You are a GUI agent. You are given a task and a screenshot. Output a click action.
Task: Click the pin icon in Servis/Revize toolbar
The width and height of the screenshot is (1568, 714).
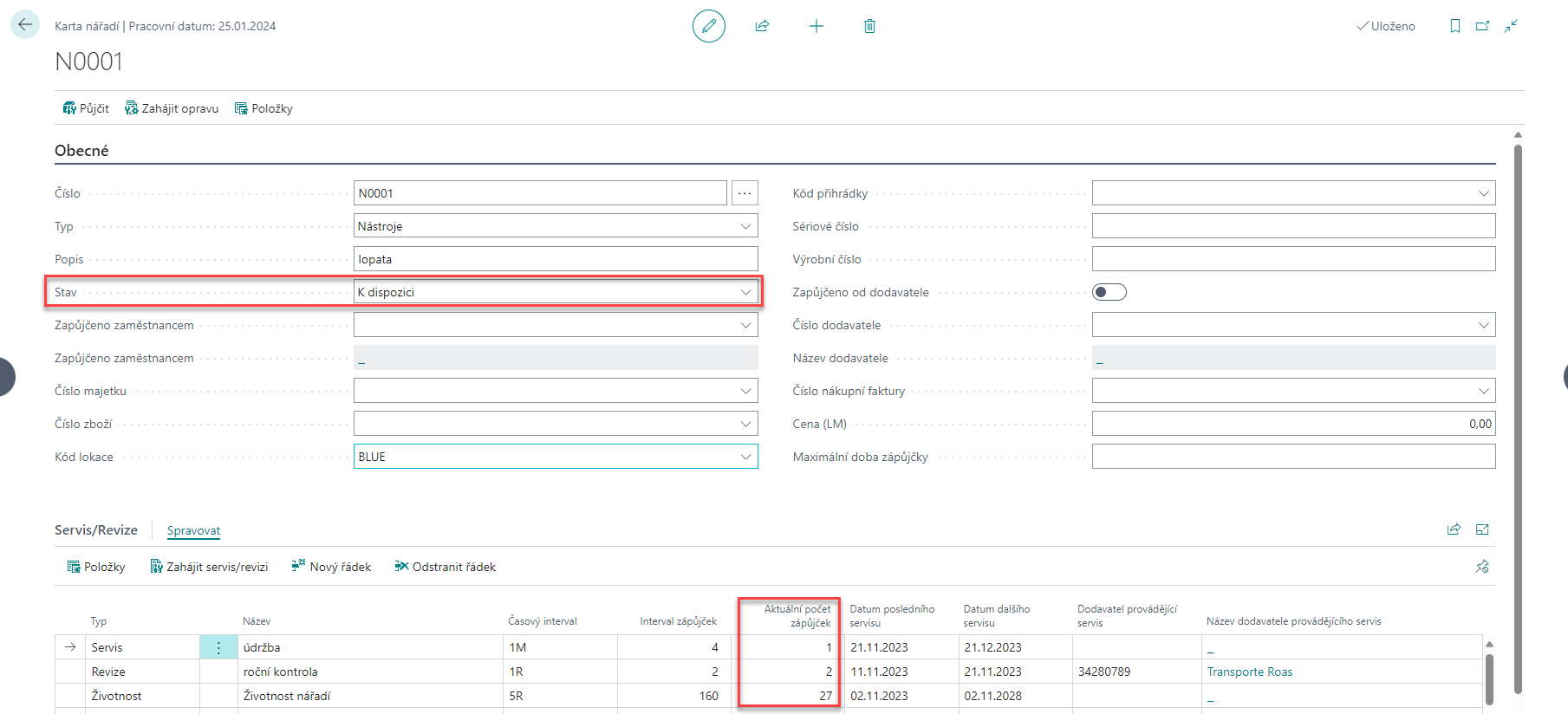click(1481, 567)
